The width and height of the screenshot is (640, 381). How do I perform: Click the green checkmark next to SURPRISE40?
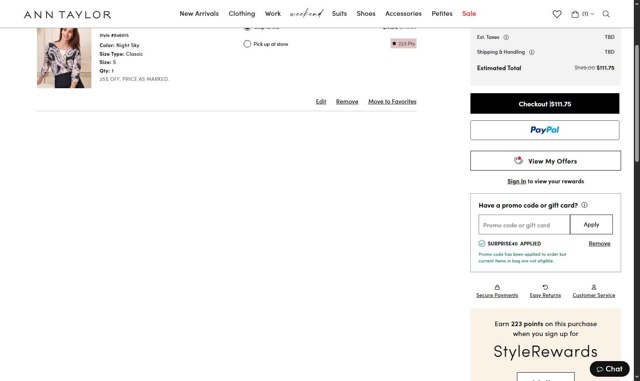pyautogui.click(x=482, y=243)
